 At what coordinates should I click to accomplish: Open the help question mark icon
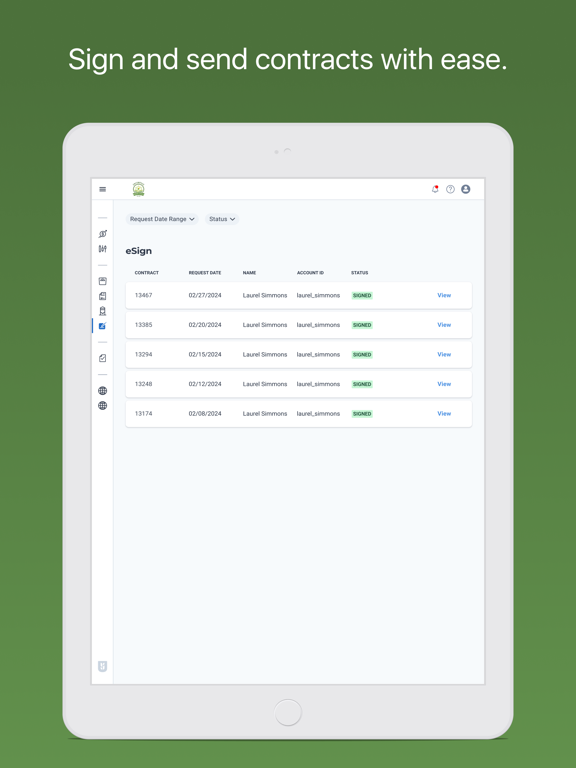click(450, 189)
